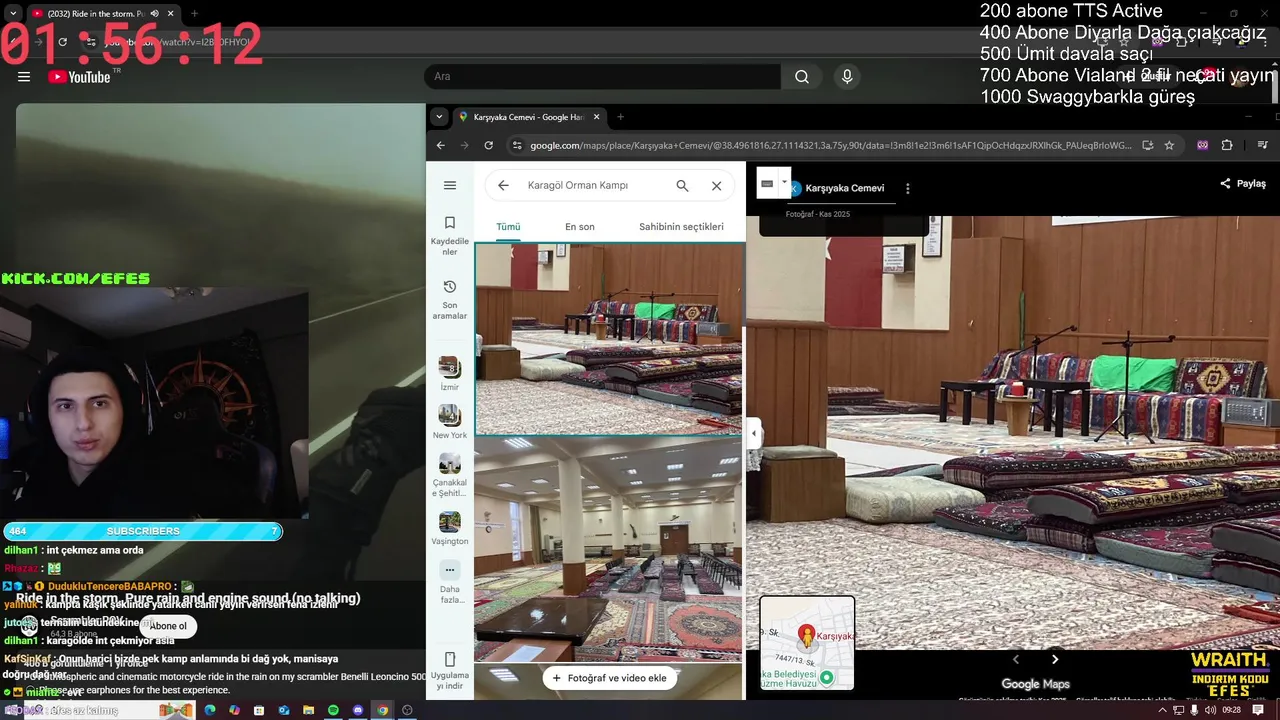Close the Ride in the storm tab
The image size is (1280, 720).
(x=171, y=13)
